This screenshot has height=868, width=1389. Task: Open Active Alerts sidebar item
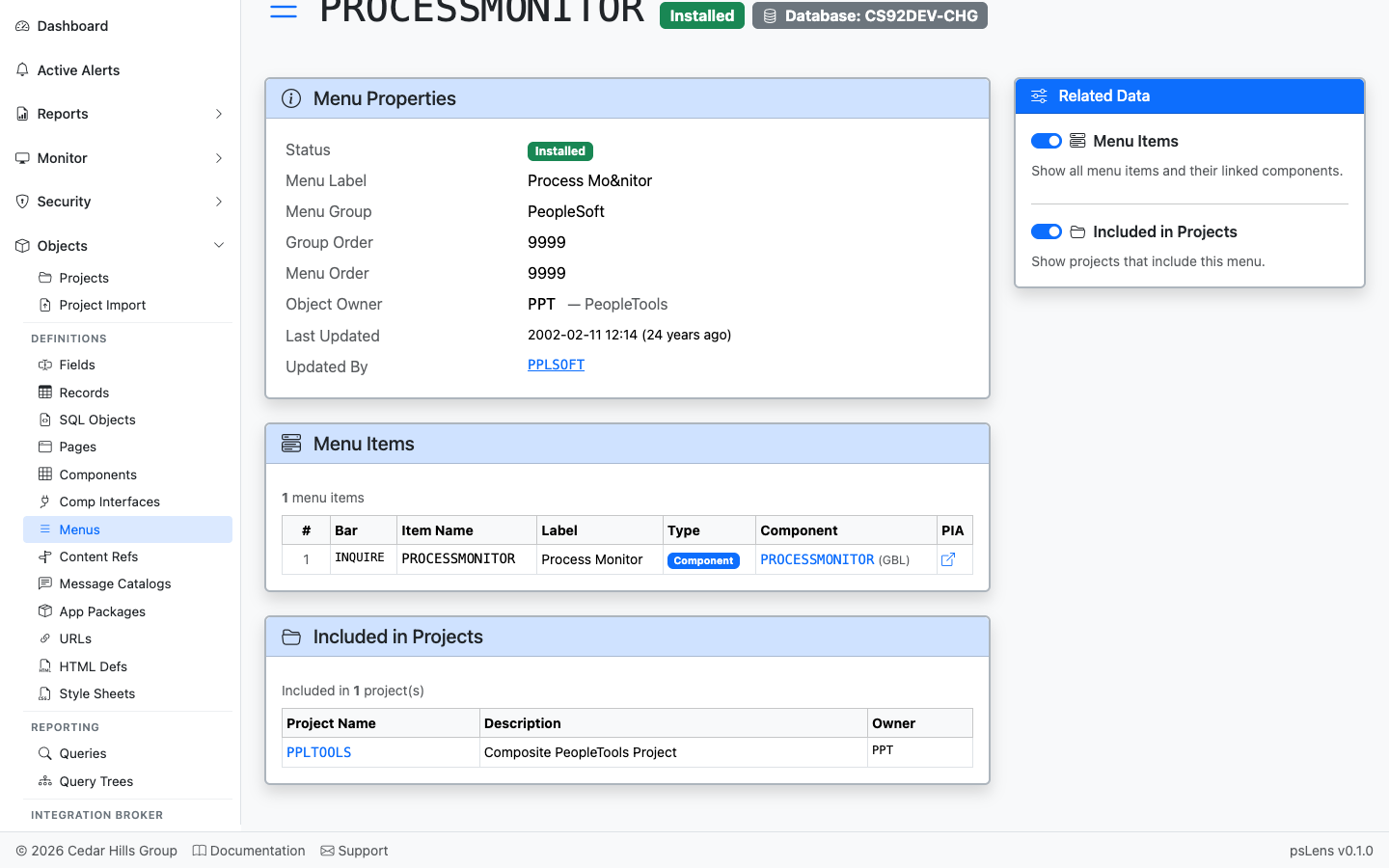[120, 70]
